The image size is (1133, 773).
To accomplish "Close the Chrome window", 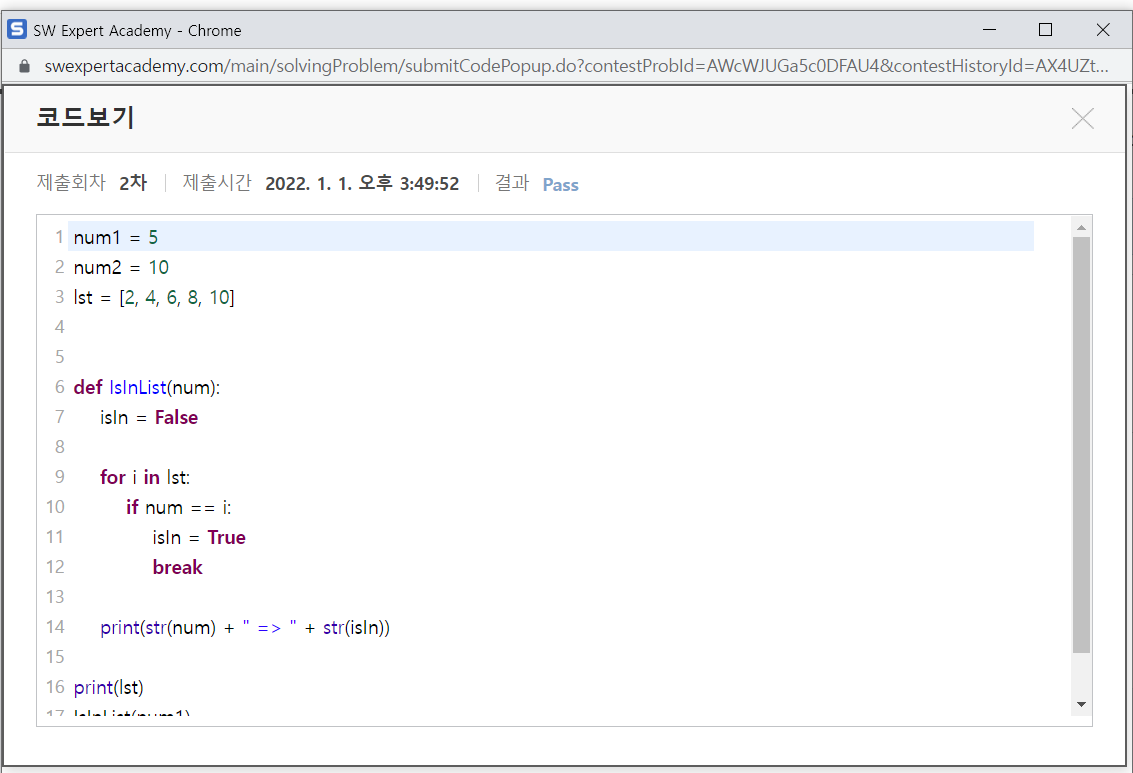I will (x=1103, y=30).
